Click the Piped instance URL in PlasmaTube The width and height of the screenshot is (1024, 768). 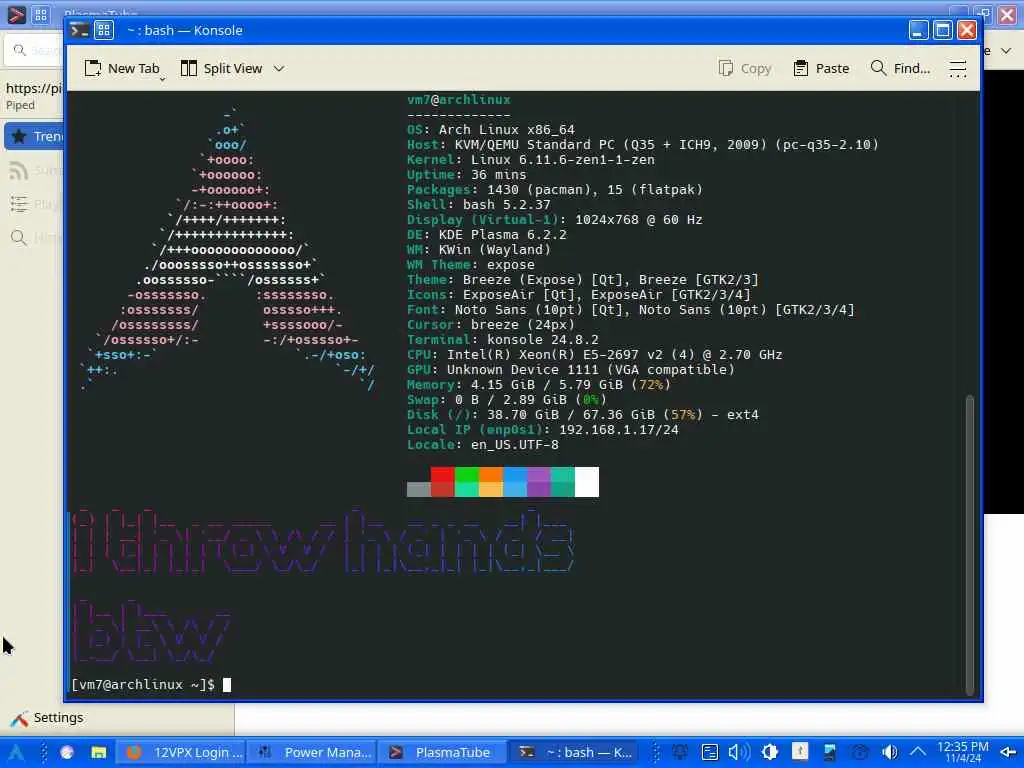34,88
